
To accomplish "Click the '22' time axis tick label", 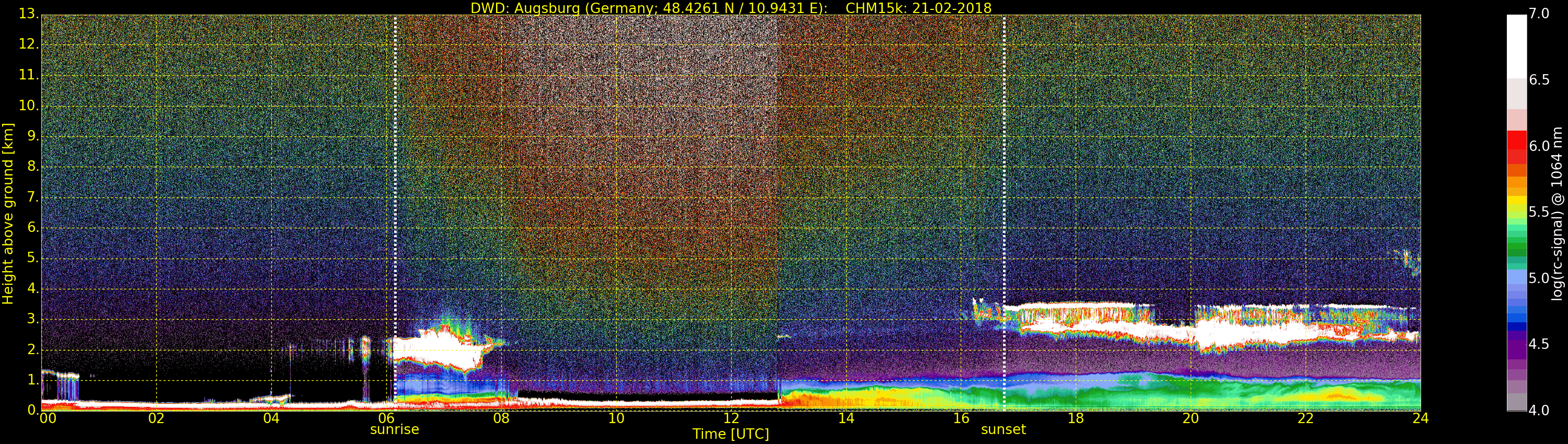I will click(x=1306, y=418).
